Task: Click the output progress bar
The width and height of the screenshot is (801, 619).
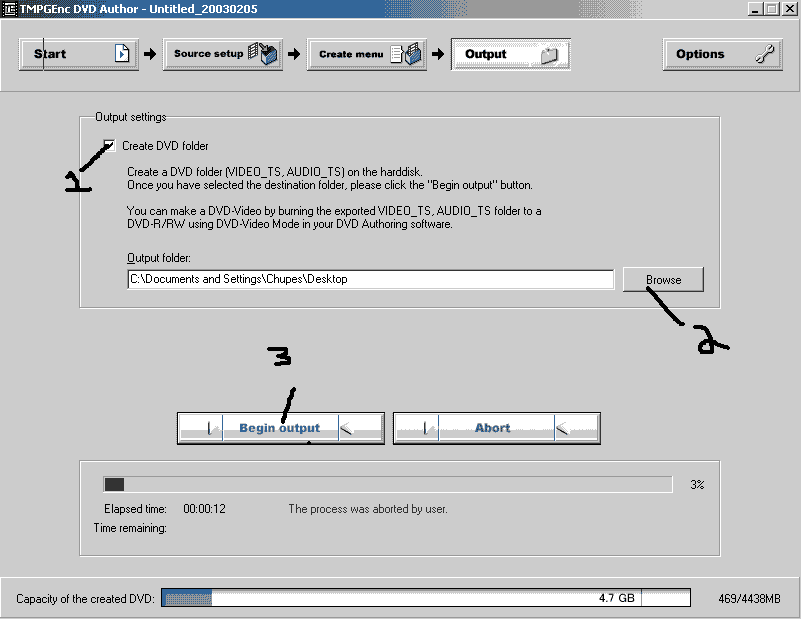Action: tap(388, 484)
